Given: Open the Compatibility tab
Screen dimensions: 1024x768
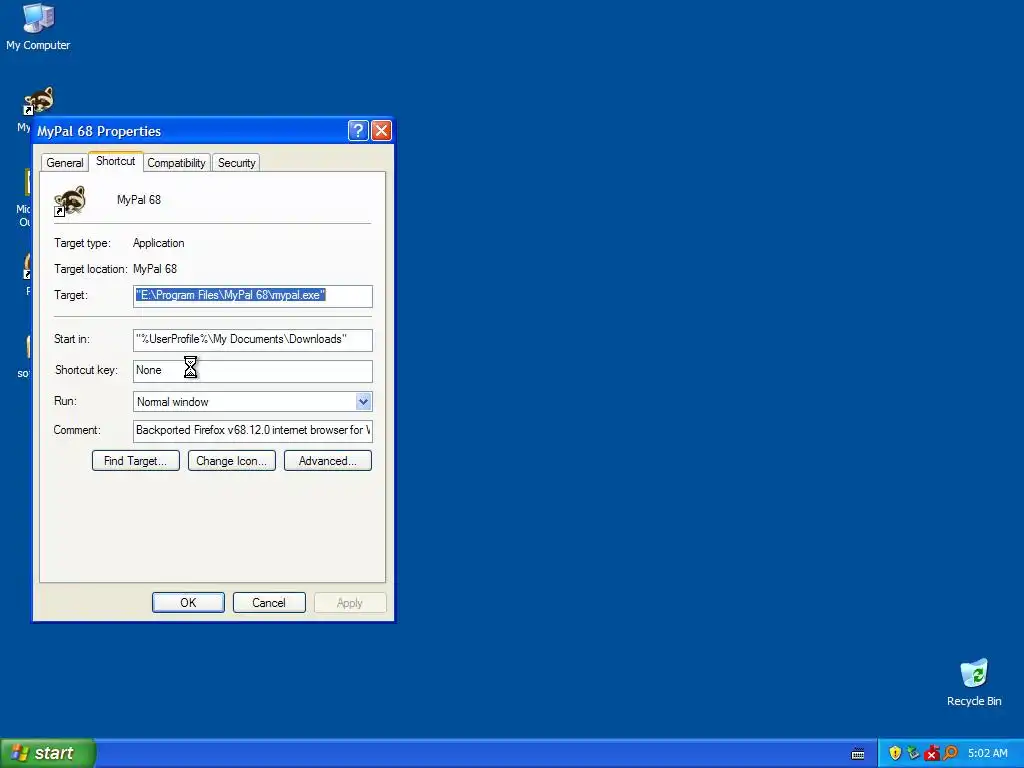Looking at the screenshot, I should [176, 163].
